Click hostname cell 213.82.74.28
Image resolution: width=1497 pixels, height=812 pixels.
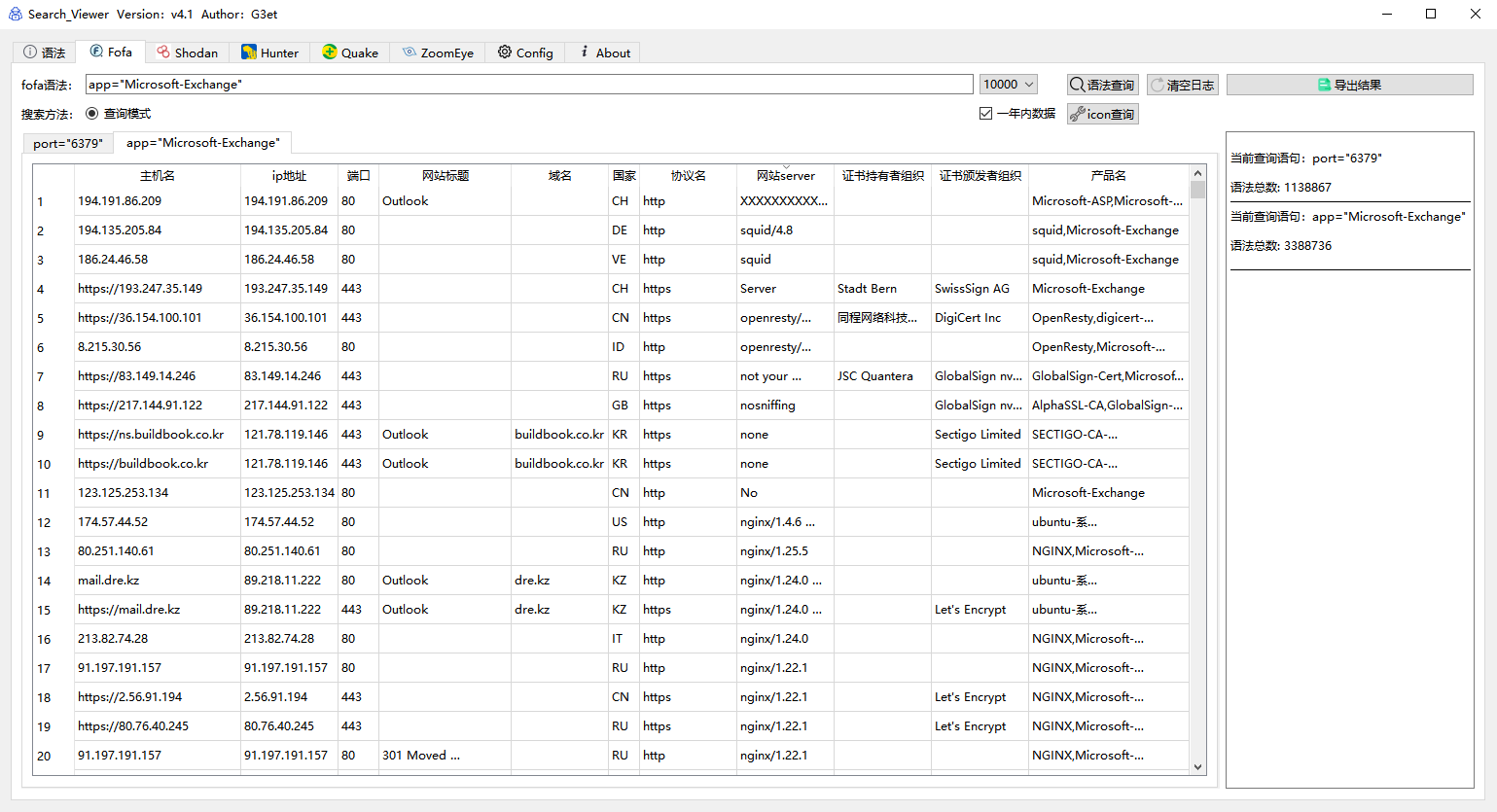158,639
